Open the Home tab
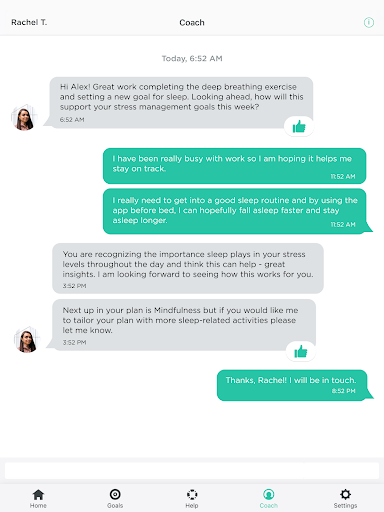The height and width of the screenshot is (512, 384). click(x=38, y=499)
